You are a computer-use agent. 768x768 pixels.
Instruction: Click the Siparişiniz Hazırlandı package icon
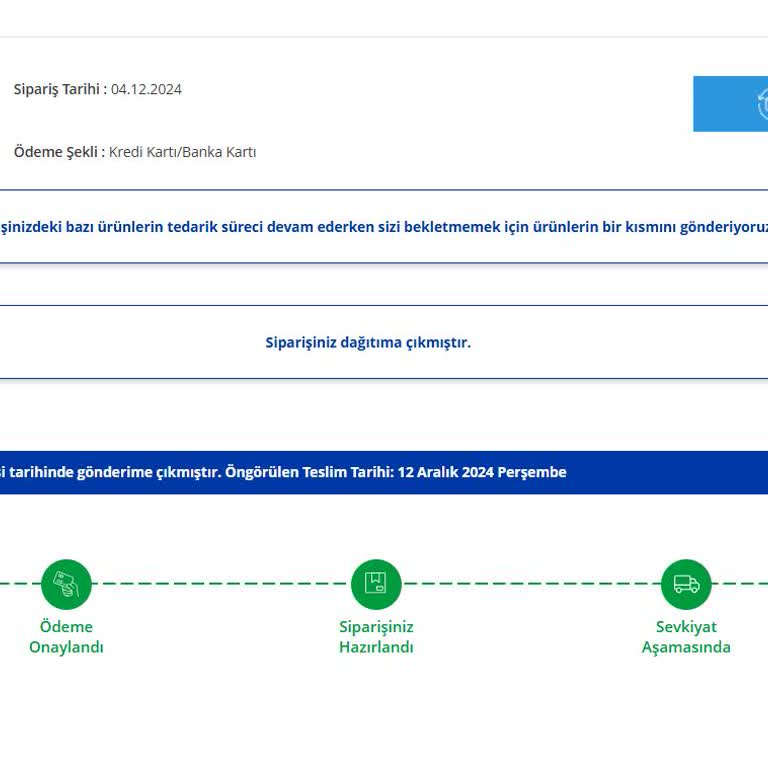376,584
